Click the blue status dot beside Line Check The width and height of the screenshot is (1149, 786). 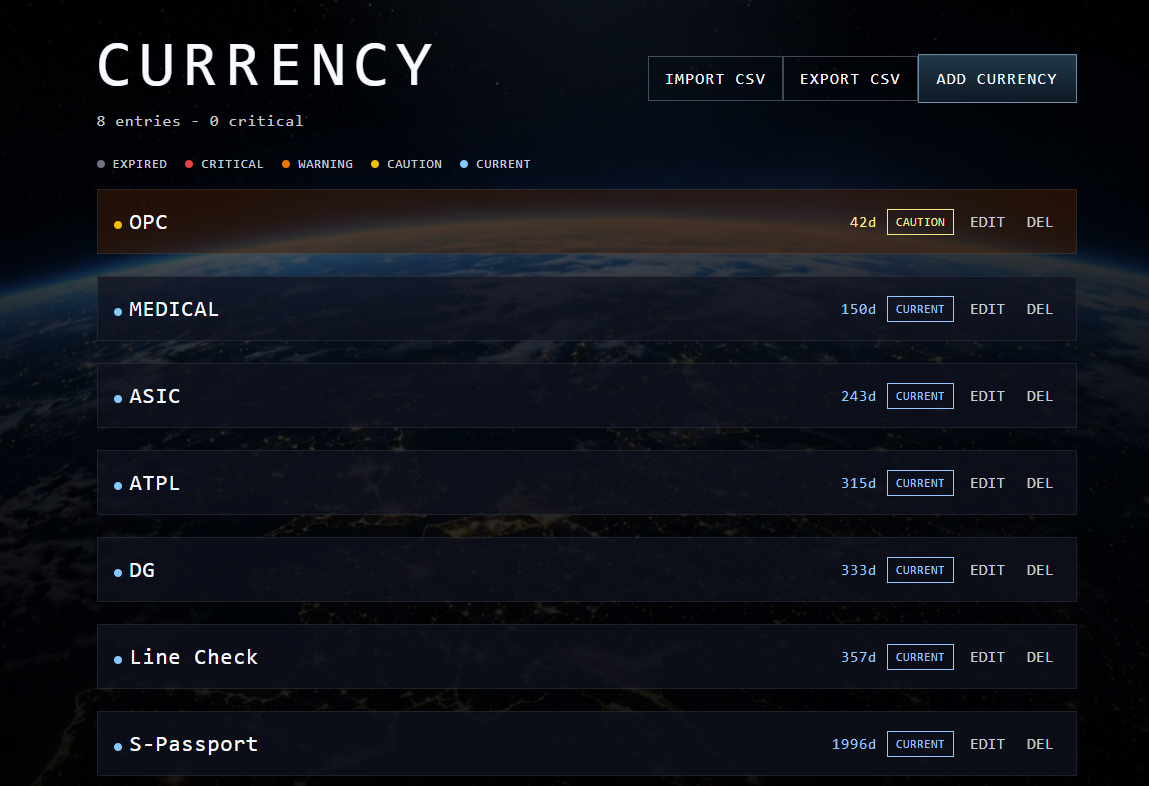[118, 660]
